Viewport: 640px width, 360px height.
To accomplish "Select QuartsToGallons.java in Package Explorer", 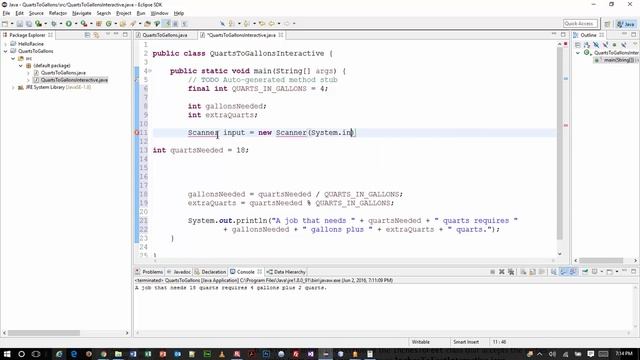I will (x=63, y=73).
